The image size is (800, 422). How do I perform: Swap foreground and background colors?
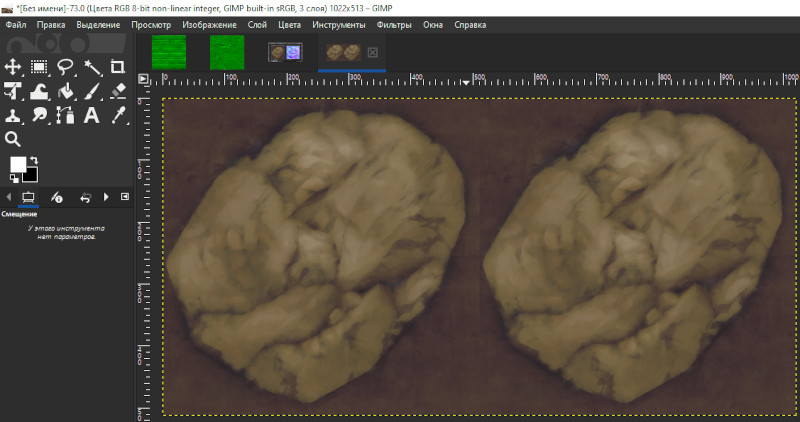pyautogui.click(x=34, y=160)
